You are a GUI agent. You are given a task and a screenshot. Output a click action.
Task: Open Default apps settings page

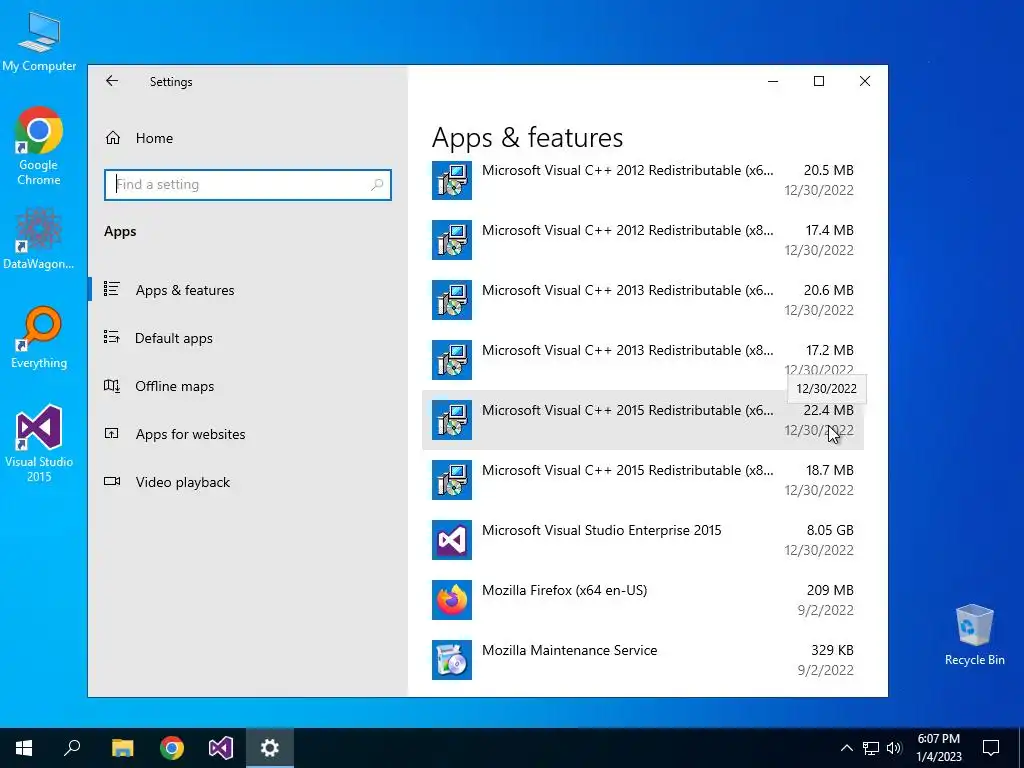248,338
